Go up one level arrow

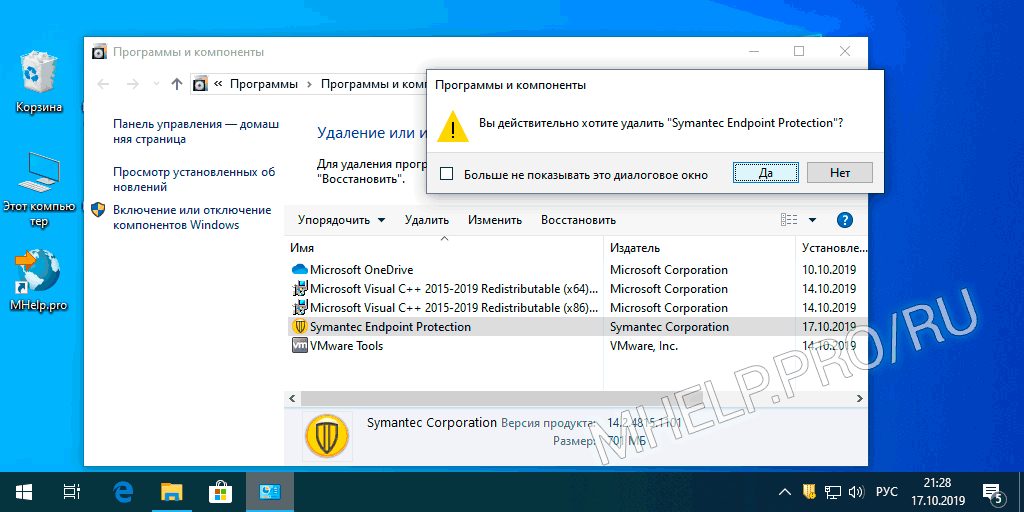pyautogui.click(x=176, y=84)
